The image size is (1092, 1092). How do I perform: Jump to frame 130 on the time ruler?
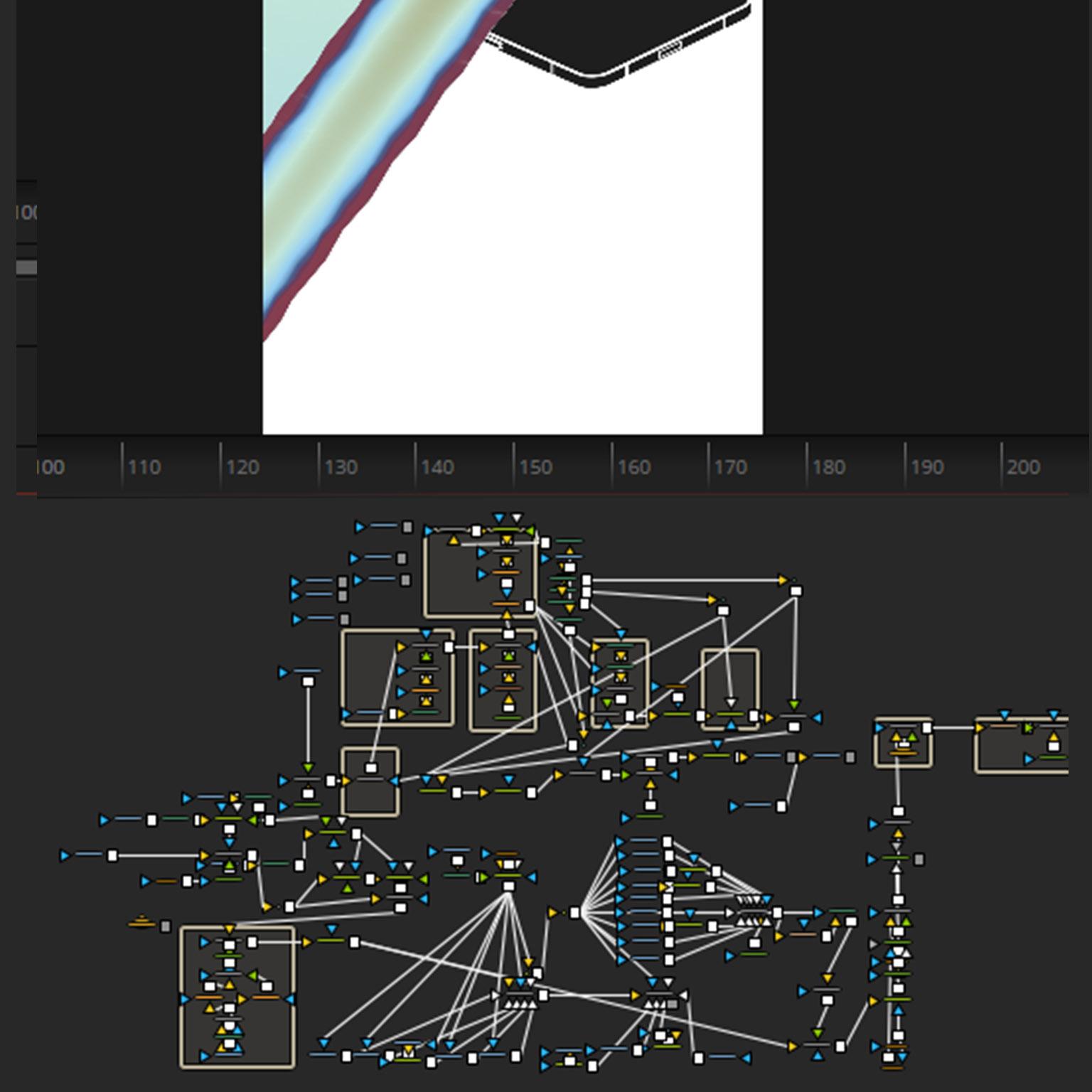pos(341,467)
